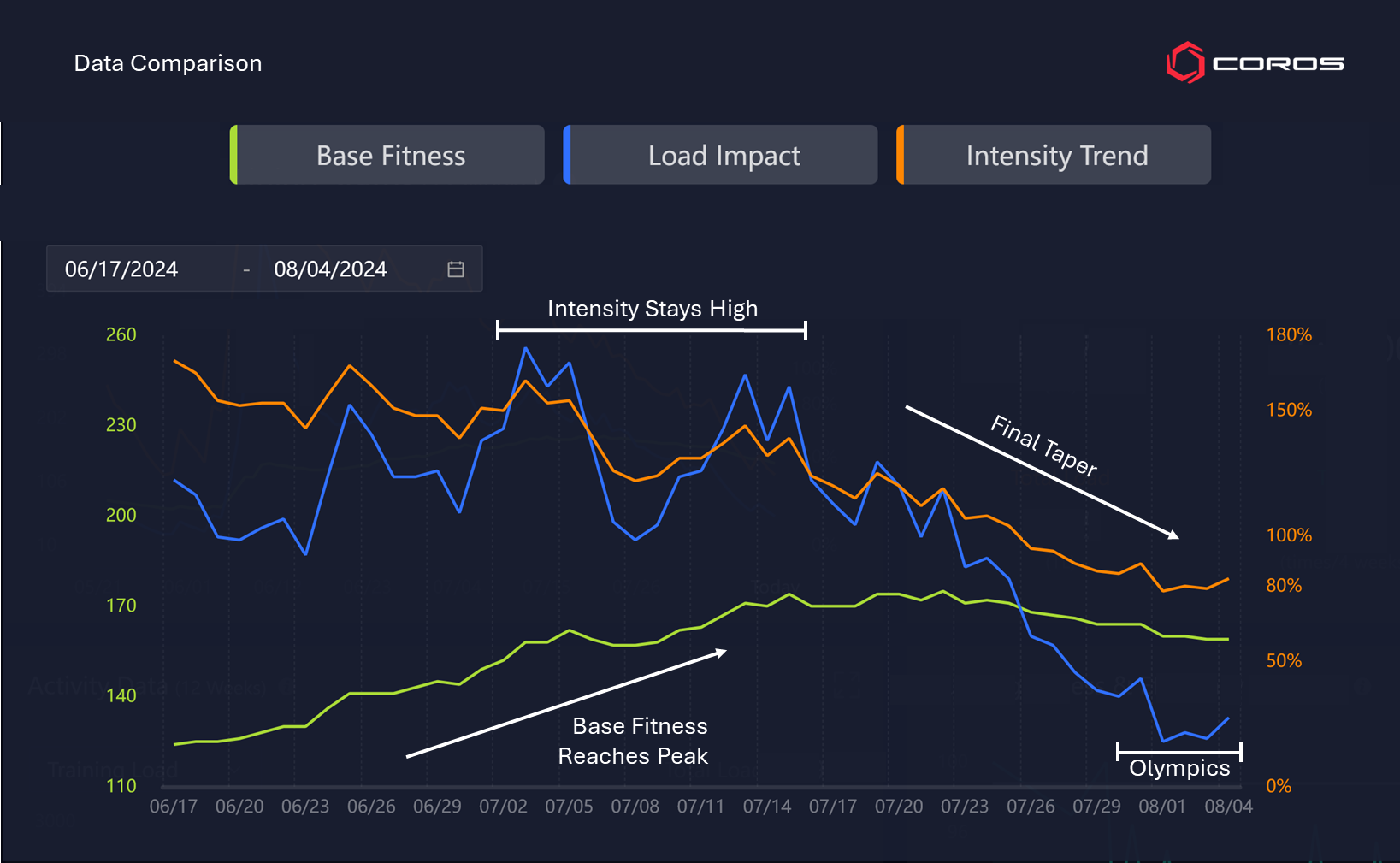Click the blue color bar on Load Impact

(567, 155)
